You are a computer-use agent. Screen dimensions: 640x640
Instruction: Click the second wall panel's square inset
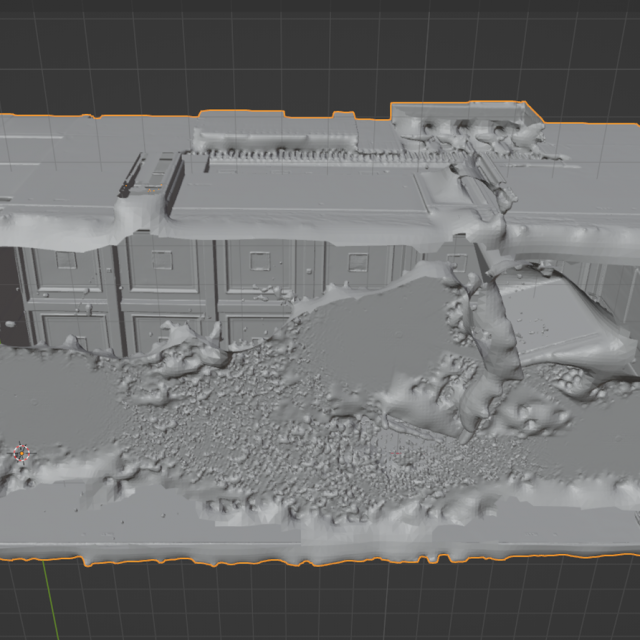162,261
